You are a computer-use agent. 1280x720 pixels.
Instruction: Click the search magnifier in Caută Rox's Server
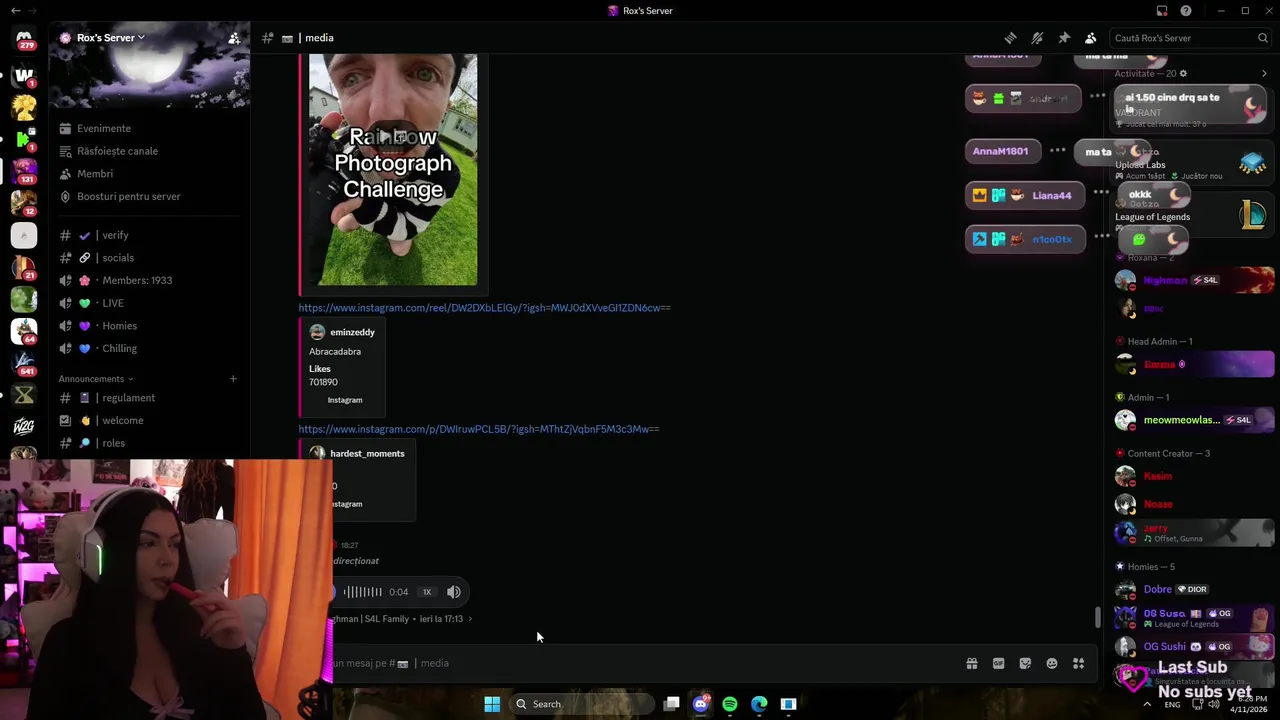1262,38
